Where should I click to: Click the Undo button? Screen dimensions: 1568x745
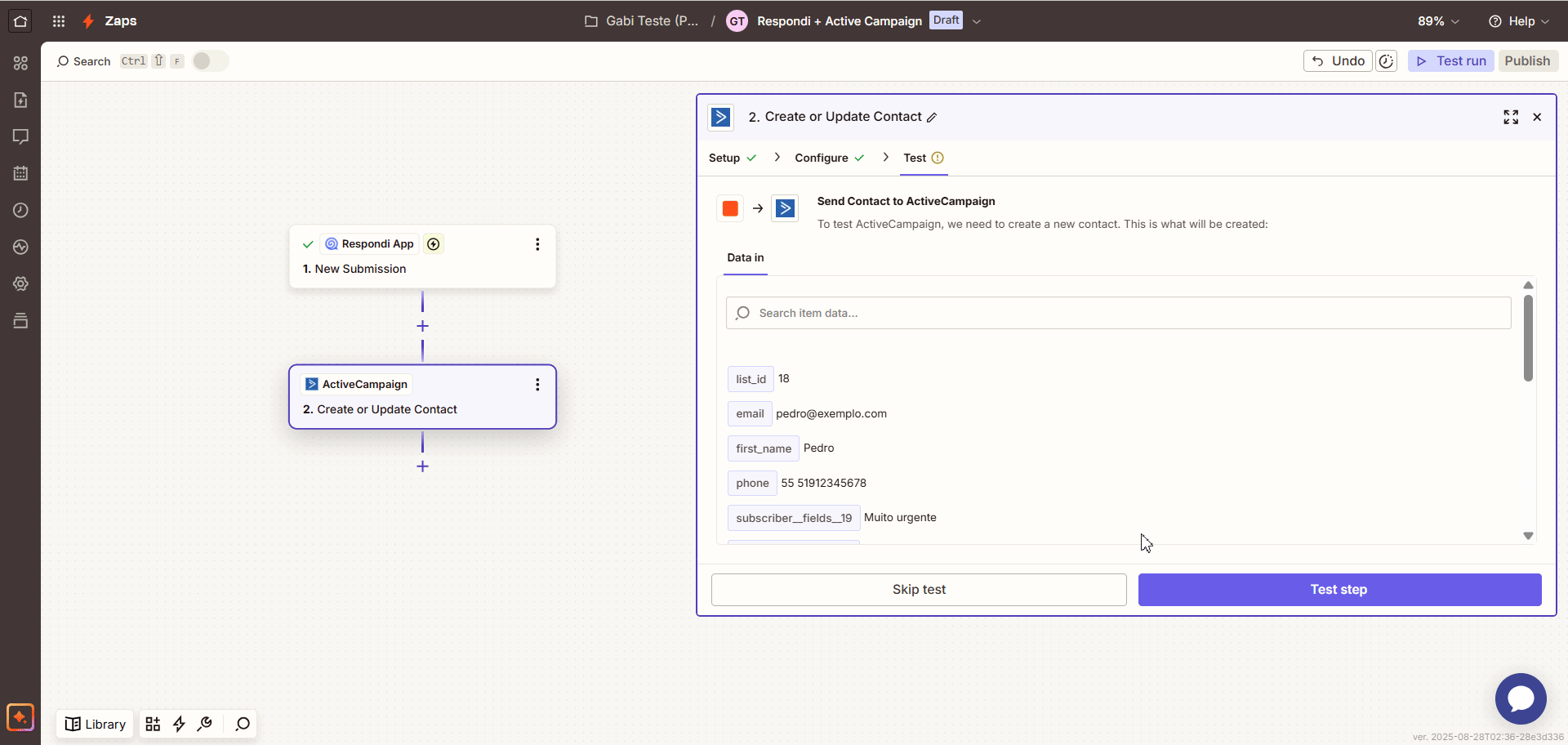coord(1338,61)
